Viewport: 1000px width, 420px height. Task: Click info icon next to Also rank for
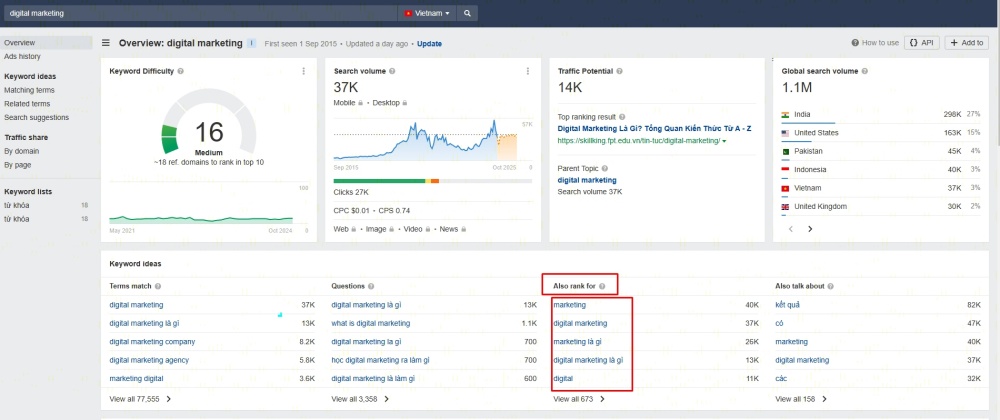click(x=603, y=286)
